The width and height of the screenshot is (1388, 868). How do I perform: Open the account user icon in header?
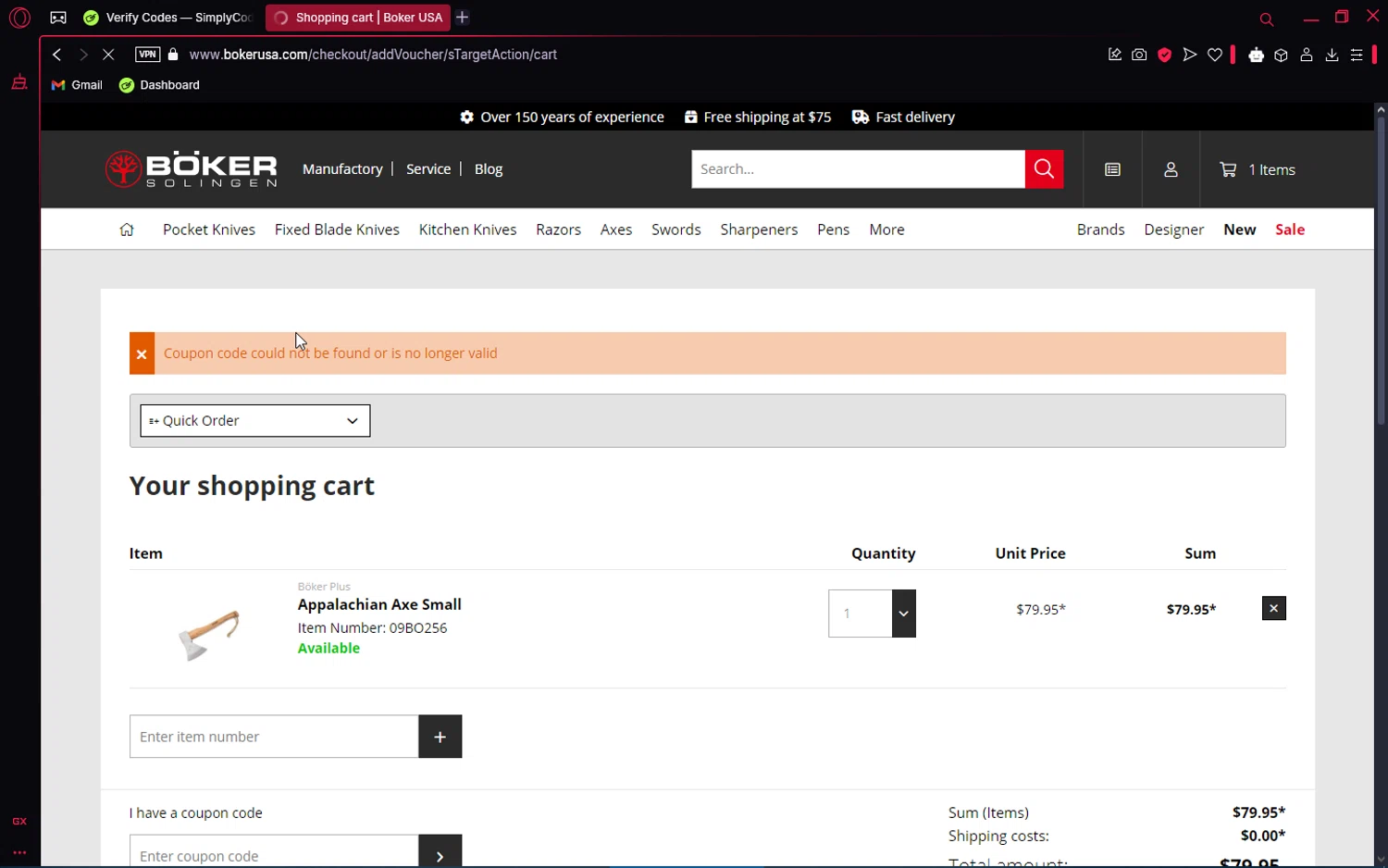1171,169
